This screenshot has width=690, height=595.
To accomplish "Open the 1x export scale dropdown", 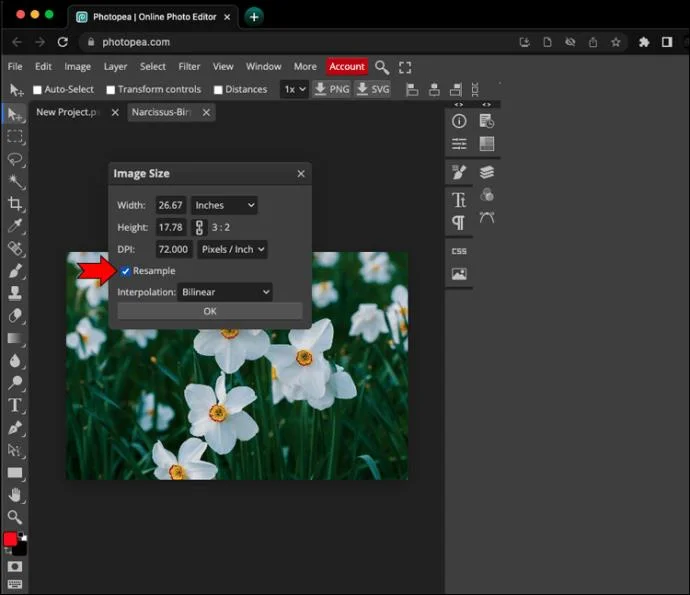I will pos(294,89).
